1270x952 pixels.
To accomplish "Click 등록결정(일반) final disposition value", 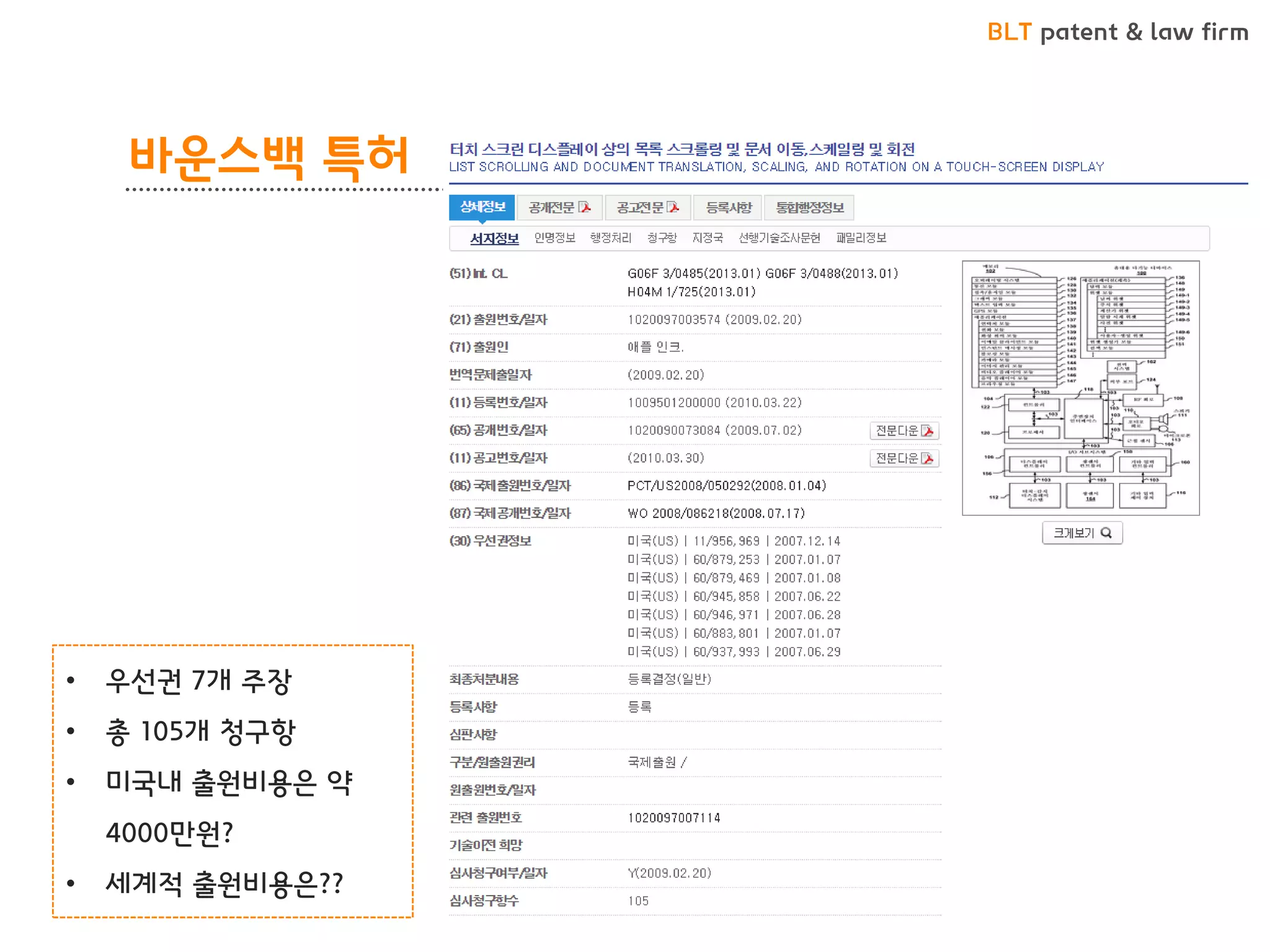I will [669, 679].
